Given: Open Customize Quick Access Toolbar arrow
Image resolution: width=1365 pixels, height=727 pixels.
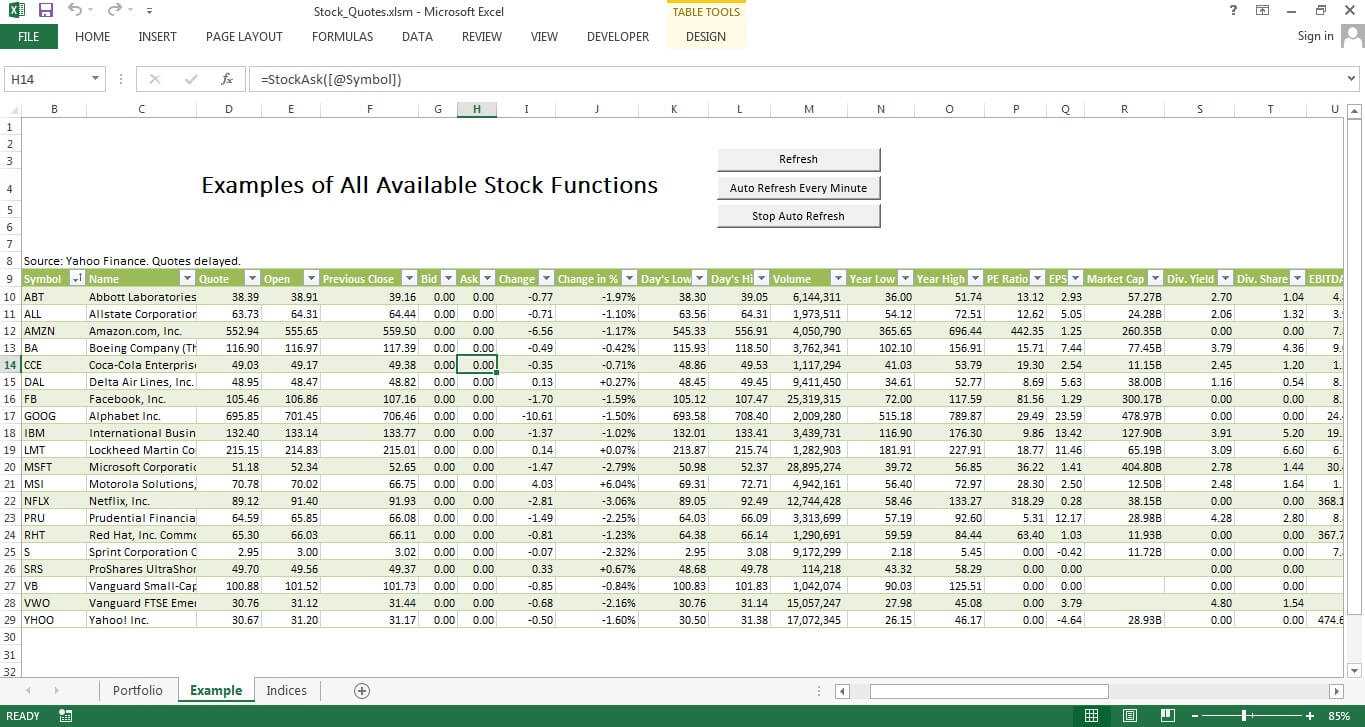Looking at the screenshot, I should 149,12.
